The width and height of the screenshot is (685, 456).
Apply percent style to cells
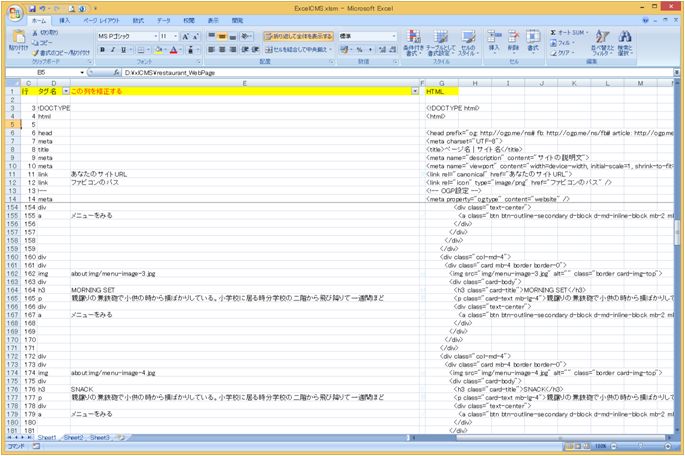pos(360,50)
